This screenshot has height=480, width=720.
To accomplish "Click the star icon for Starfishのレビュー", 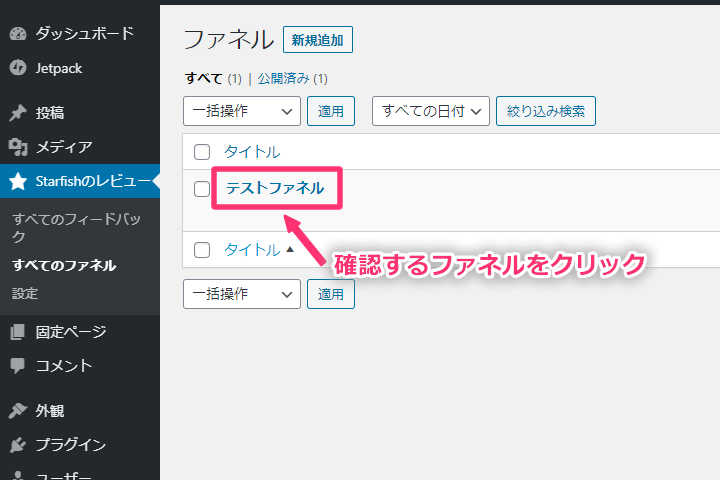I will [18, 181].
